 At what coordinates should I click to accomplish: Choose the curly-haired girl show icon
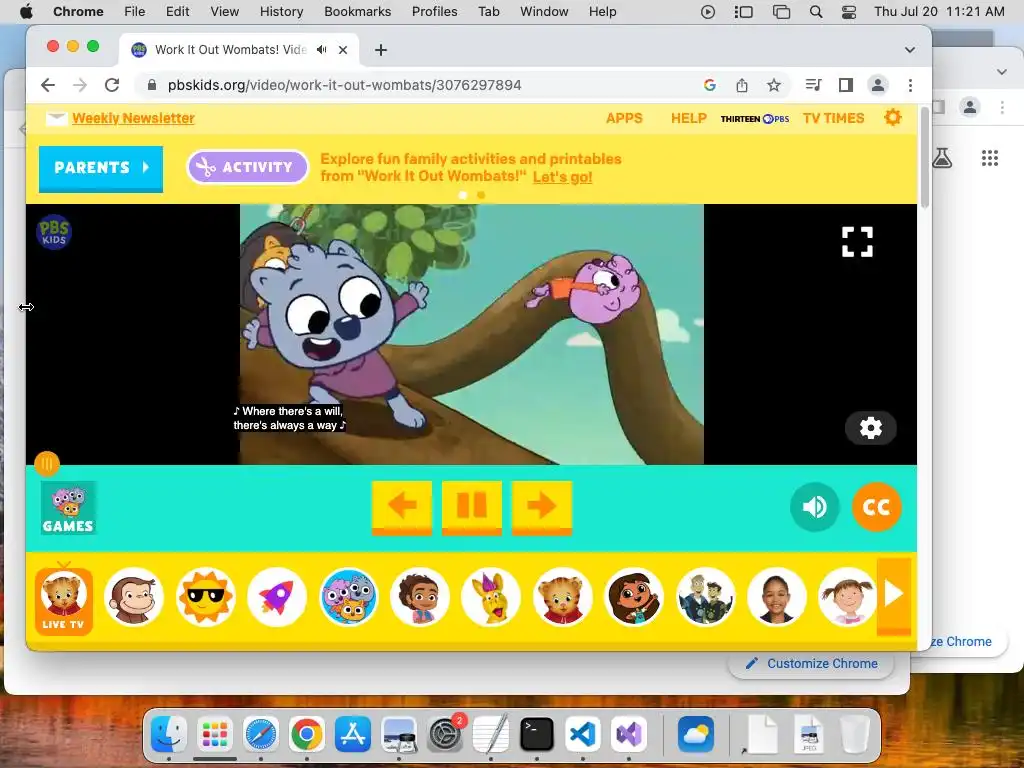point(419,597)
